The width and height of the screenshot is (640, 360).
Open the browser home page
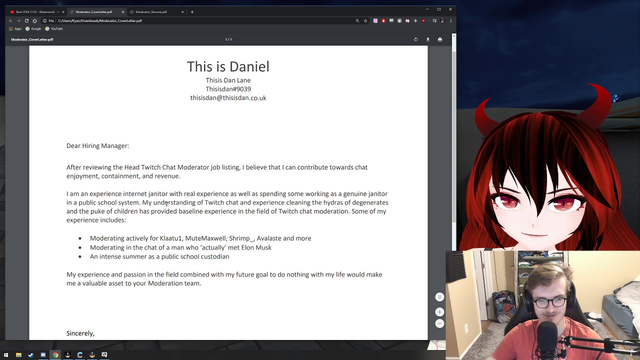point(35,21)
